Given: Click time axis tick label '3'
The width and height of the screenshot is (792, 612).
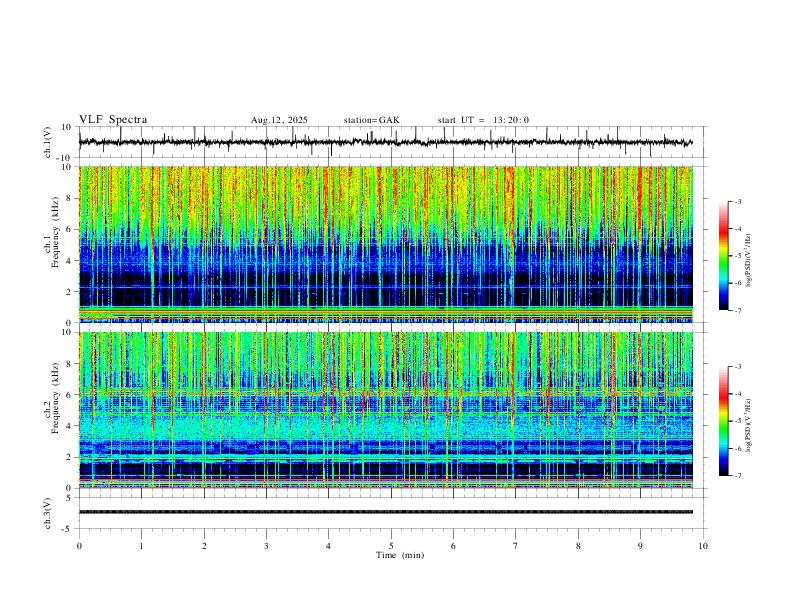Looking at the screenshot, I should click(x=266, y=546).
